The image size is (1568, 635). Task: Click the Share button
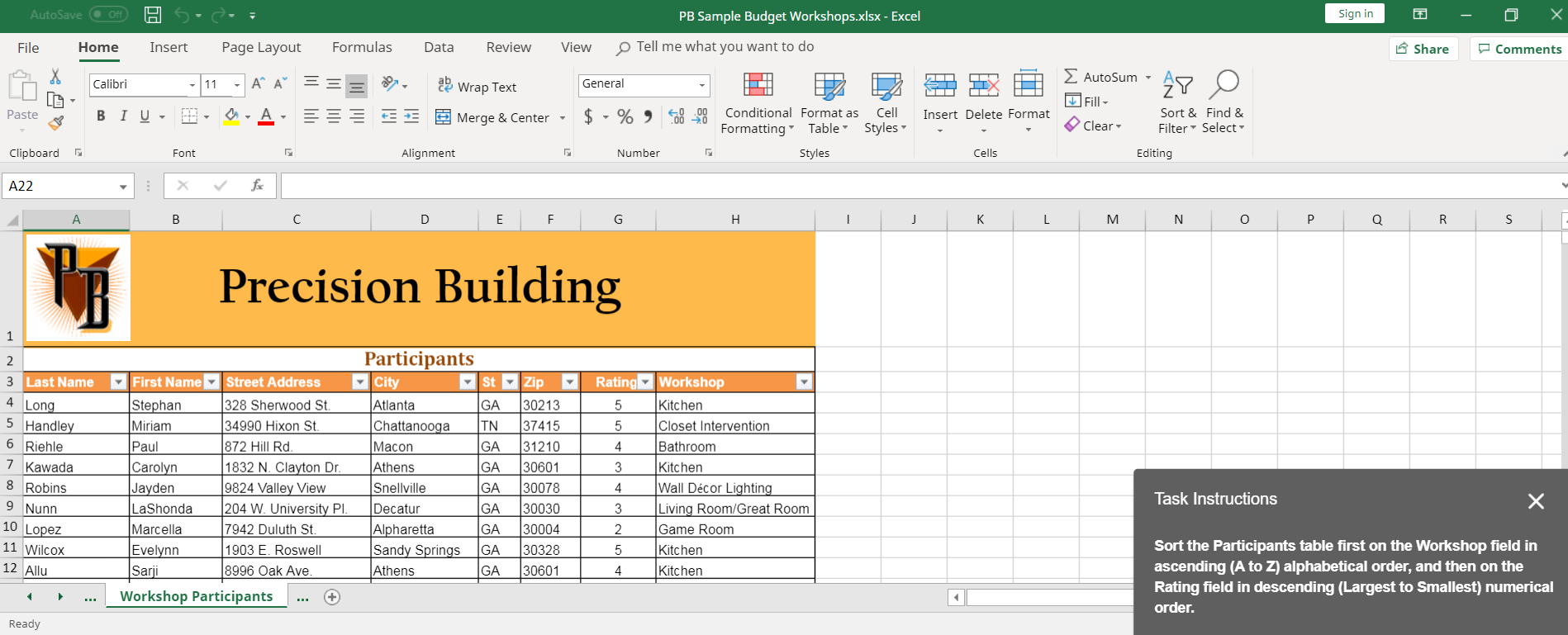point(1423,49)
